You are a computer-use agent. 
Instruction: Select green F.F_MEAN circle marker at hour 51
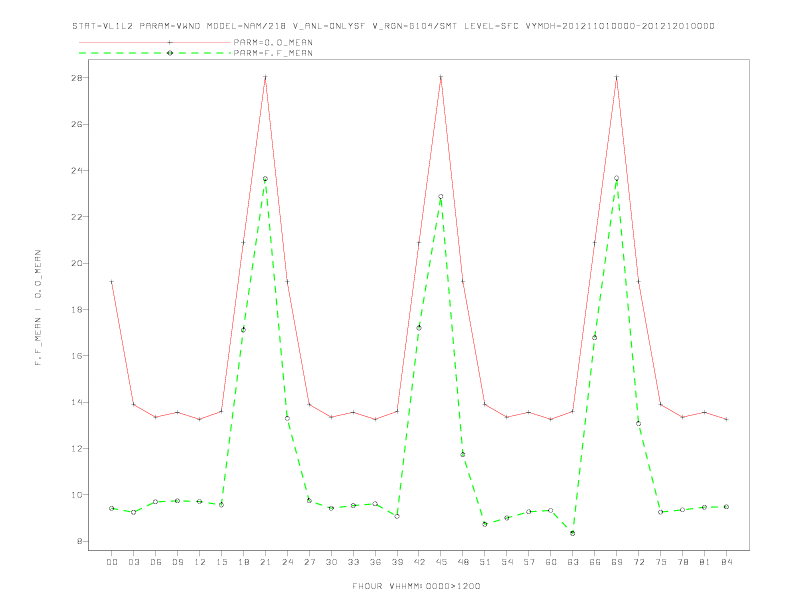[485, 524]
